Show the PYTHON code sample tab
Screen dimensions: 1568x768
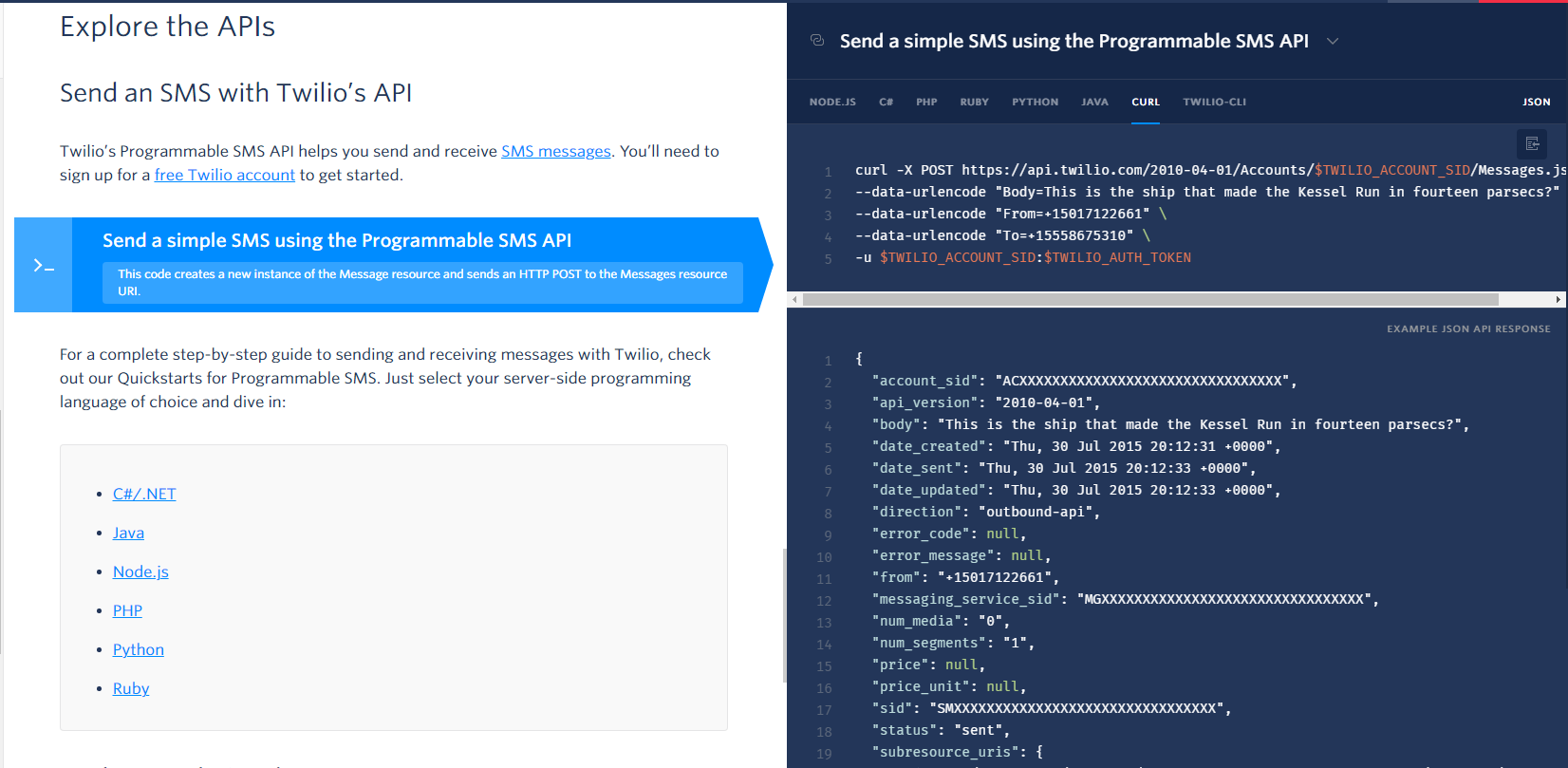point(1035,102)
